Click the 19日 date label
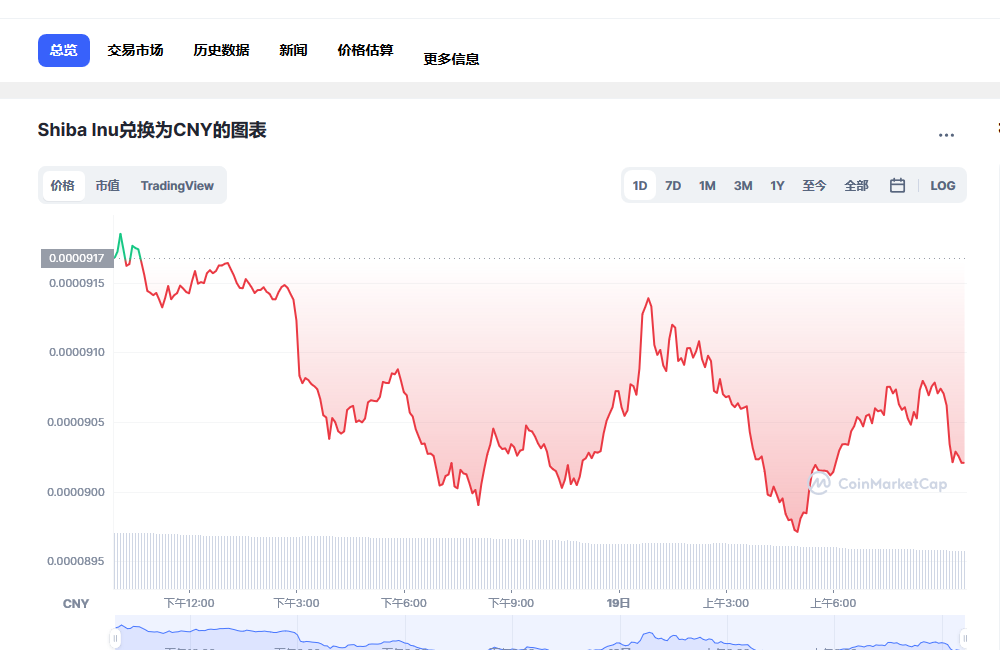 [x=619, y=603]
